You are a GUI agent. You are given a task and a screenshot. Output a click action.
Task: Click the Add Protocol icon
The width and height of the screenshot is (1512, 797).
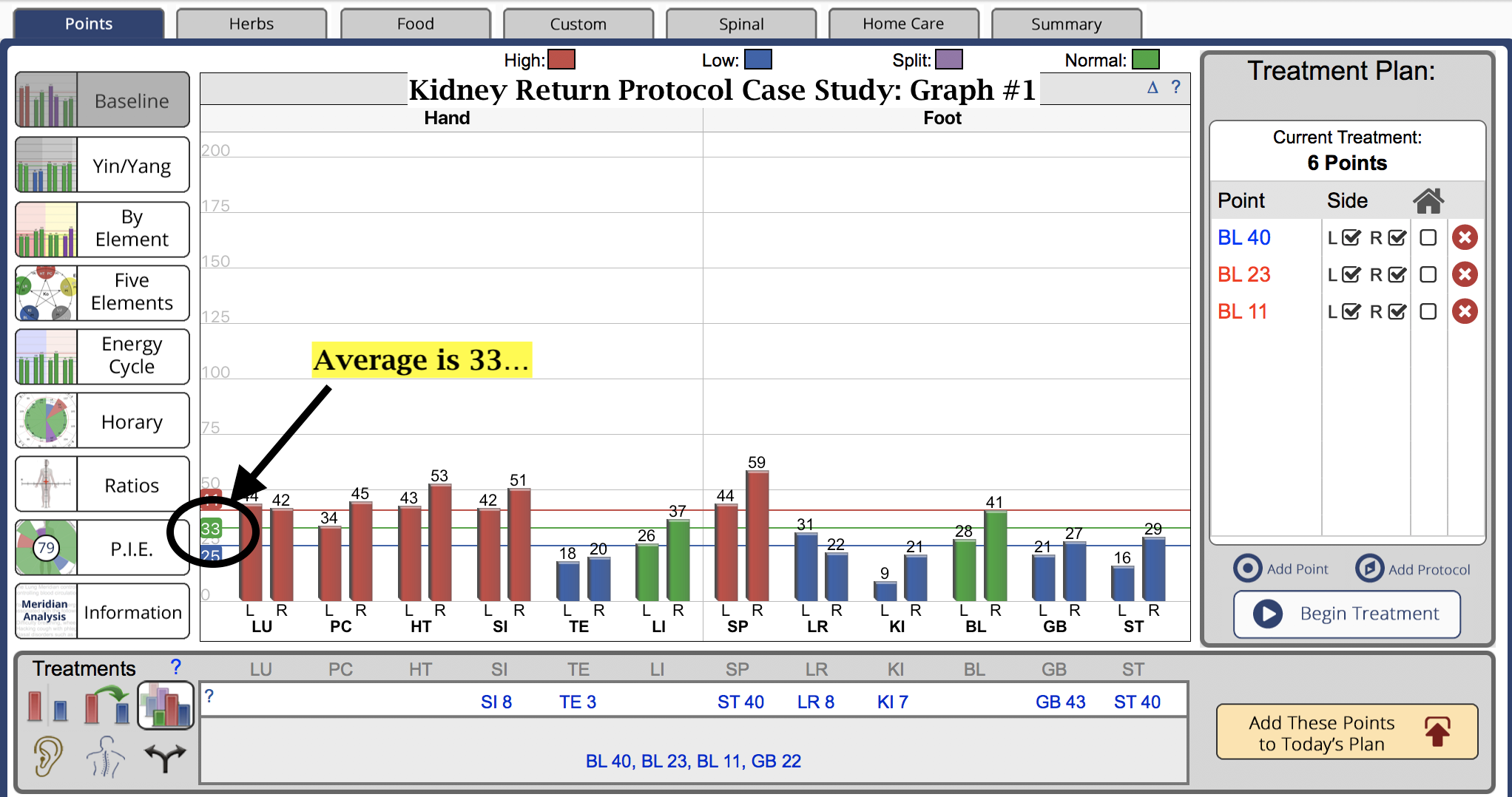[1369, 568]
